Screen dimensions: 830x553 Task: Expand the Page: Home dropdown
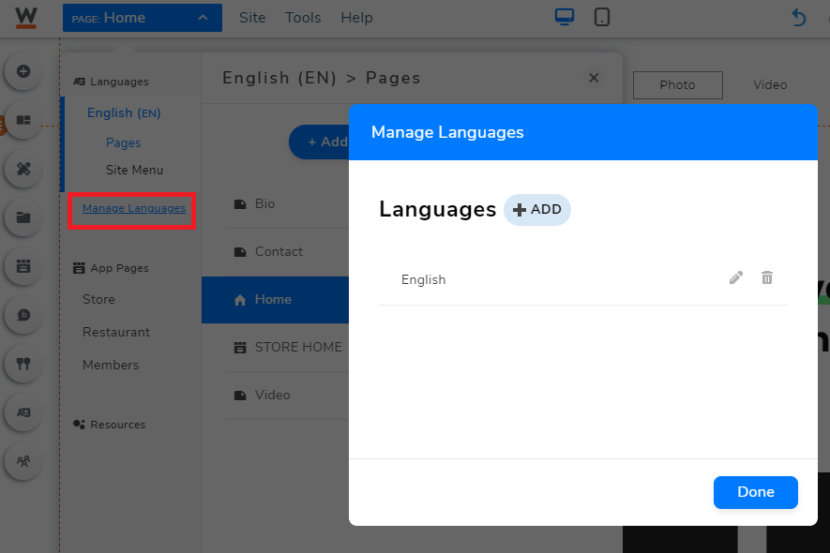tap(142, 17)
